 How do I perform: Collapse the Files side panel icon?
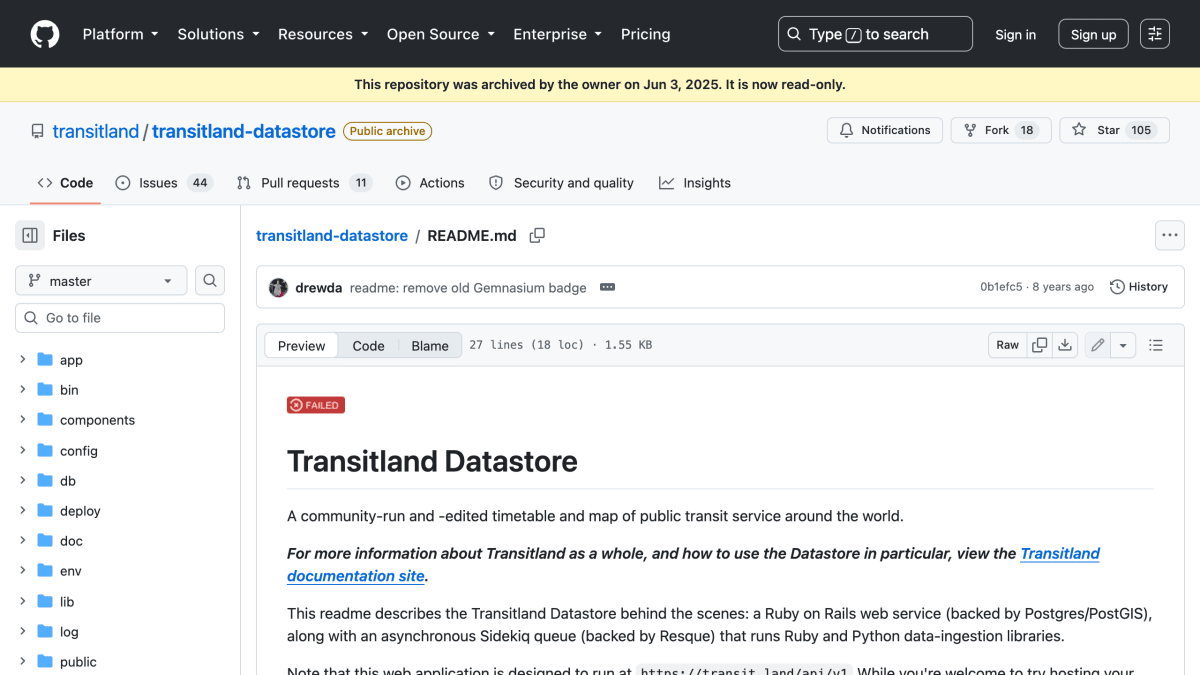(30, 236)
